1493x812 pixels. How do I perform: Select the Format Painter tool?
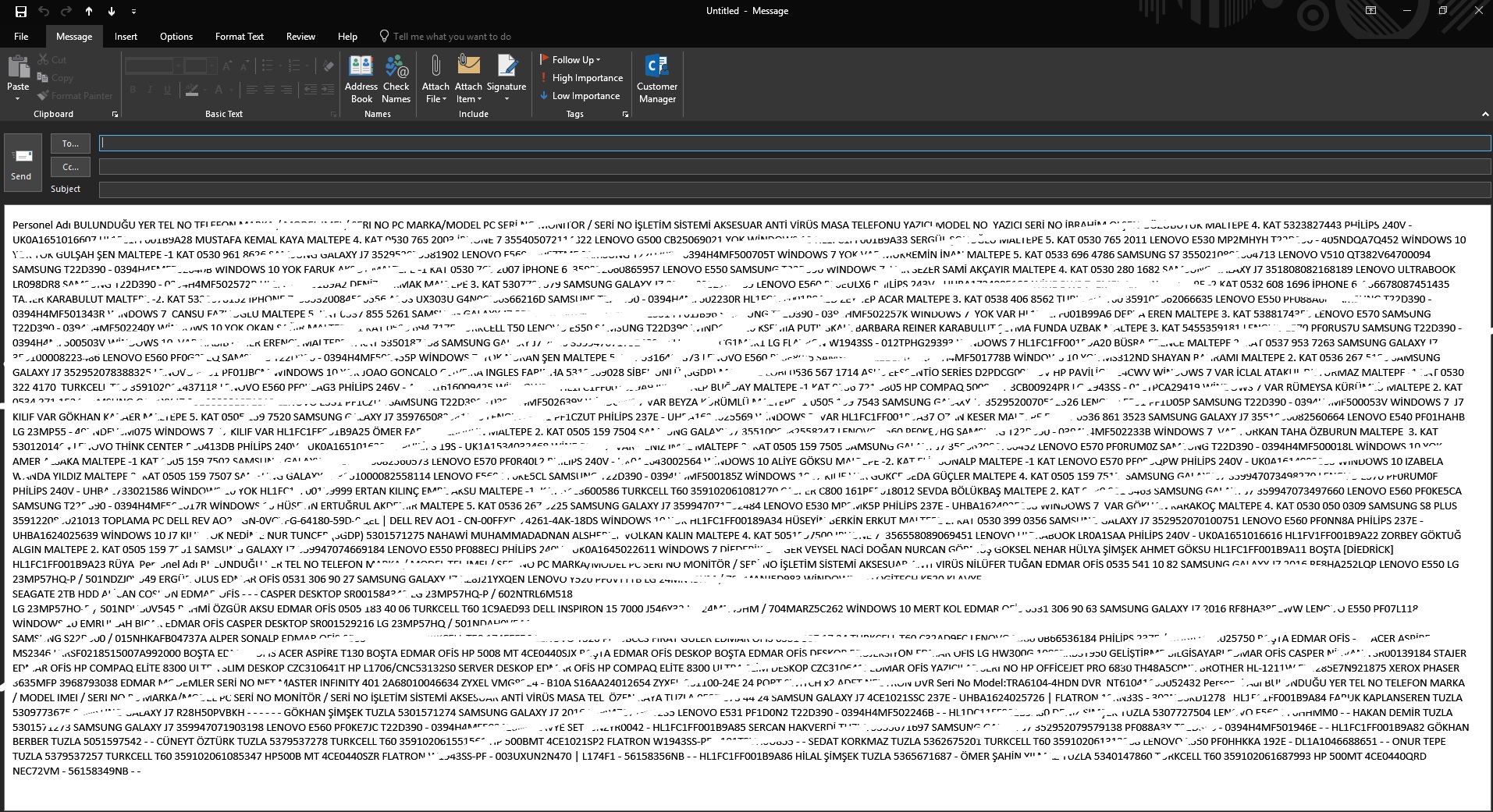tap(75, 96)
